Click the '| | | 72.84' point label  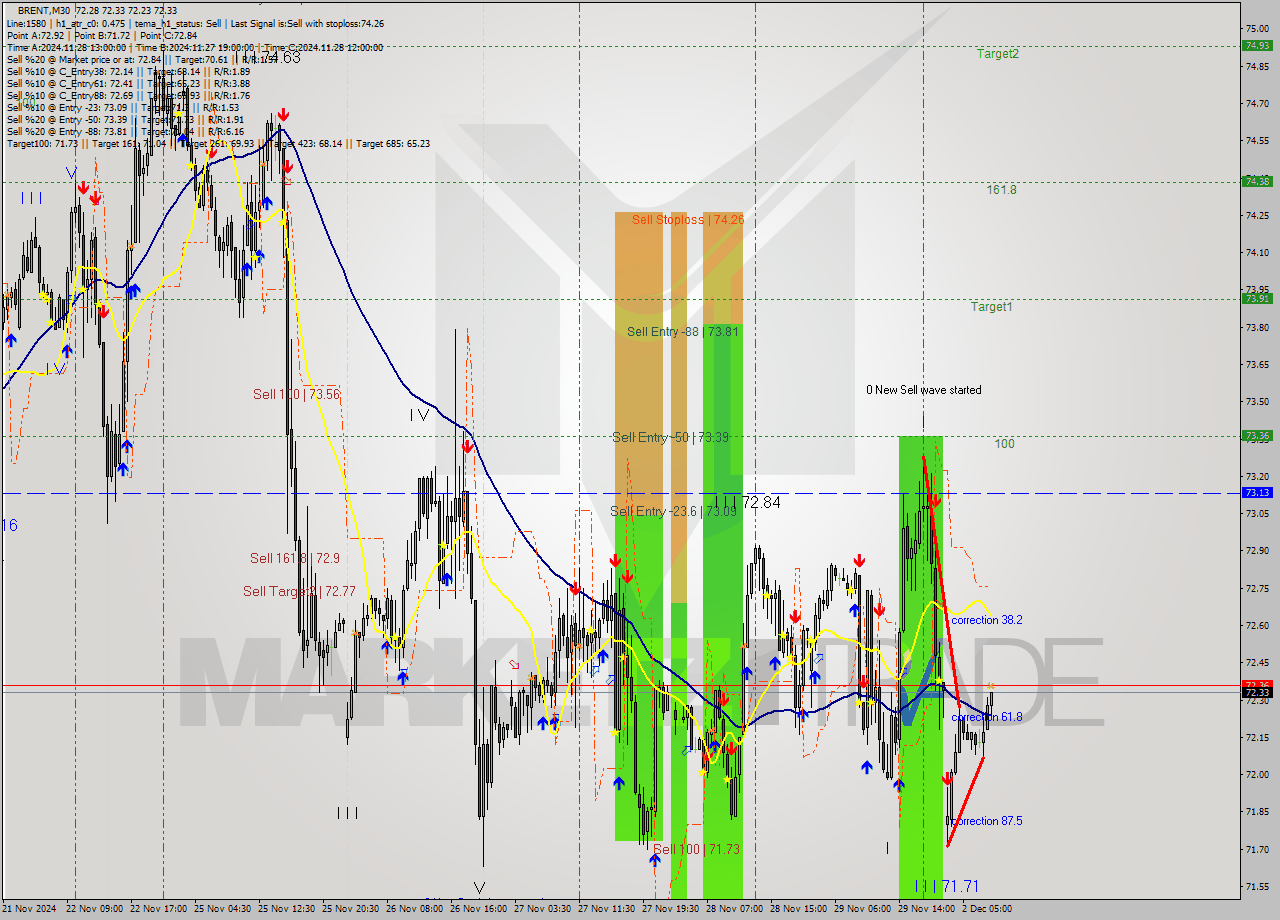click(747, 502)
